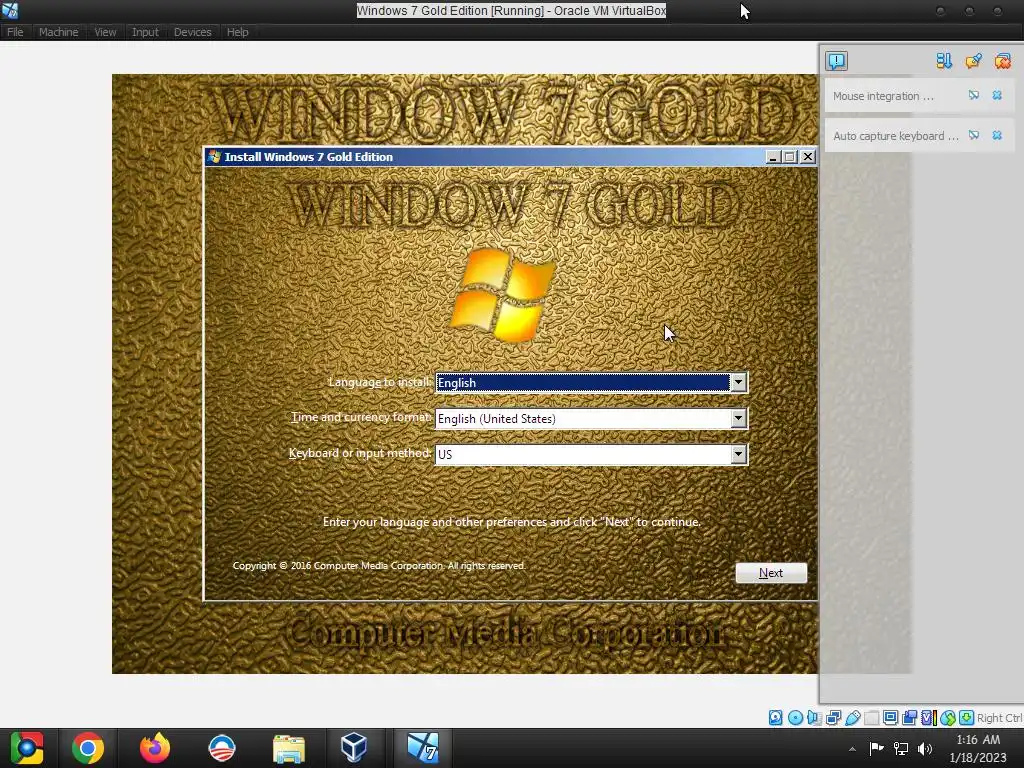The height and width of the screenshot is (768, 1024).
Task: Toggle notification sort order icon
Action: (x=944, y=61)
